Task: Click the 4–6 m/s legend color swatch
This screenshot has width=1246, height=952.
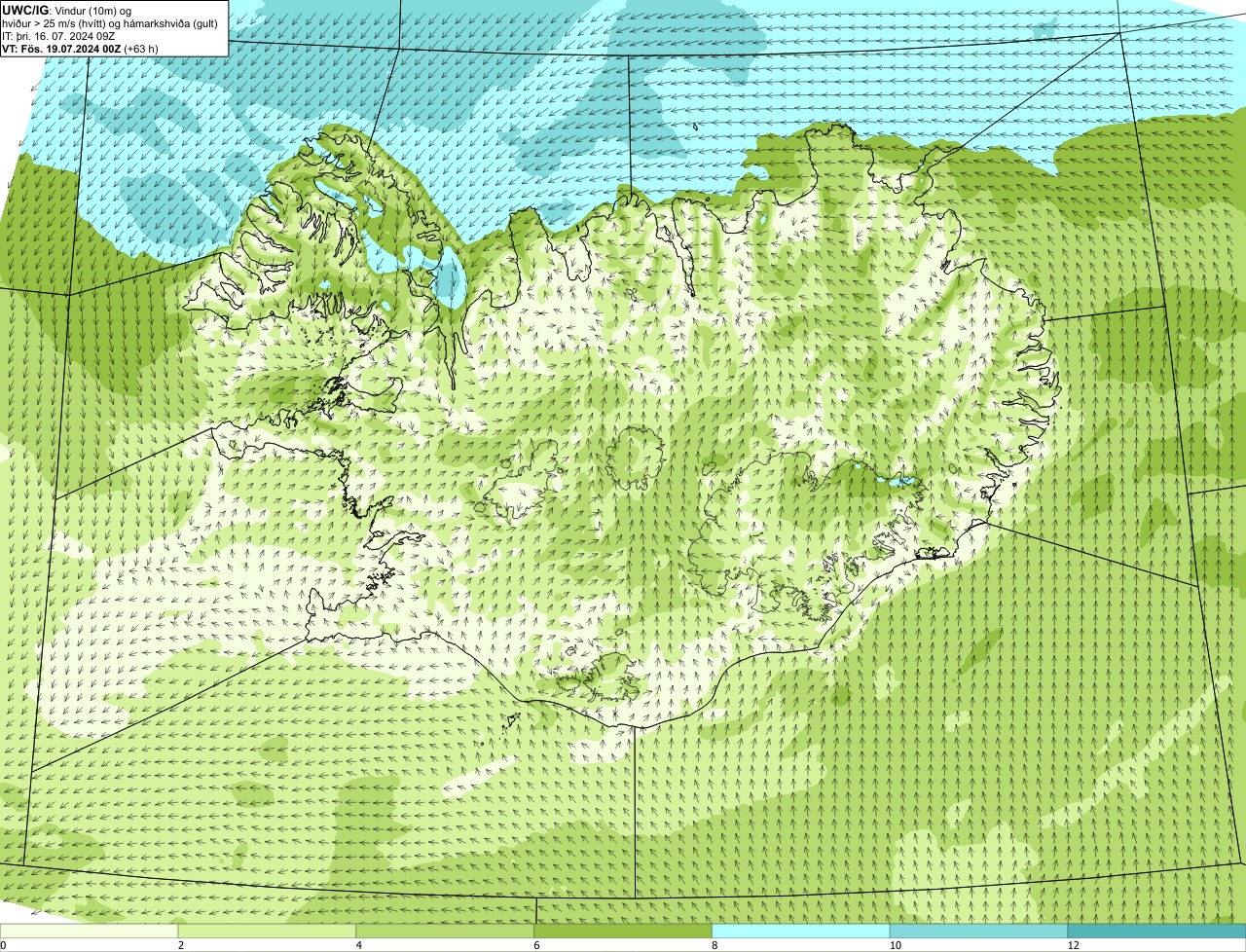Action: [x=446, y=932]
